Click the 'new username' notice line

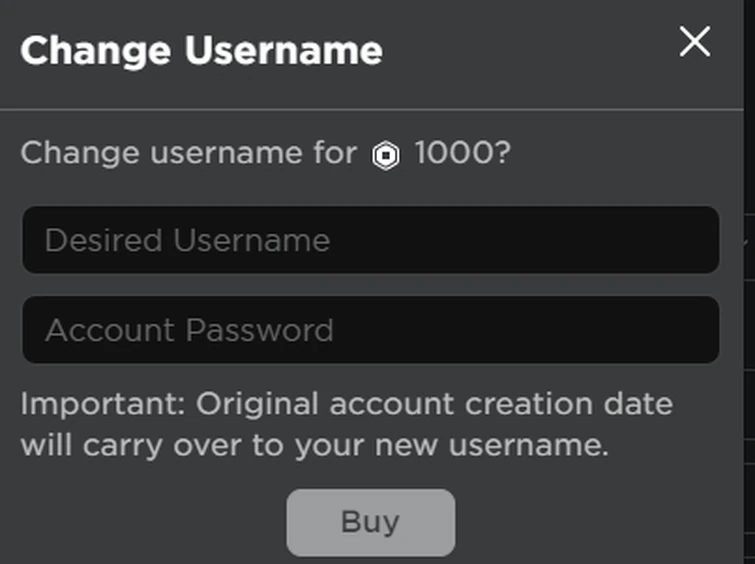(314, 445)
